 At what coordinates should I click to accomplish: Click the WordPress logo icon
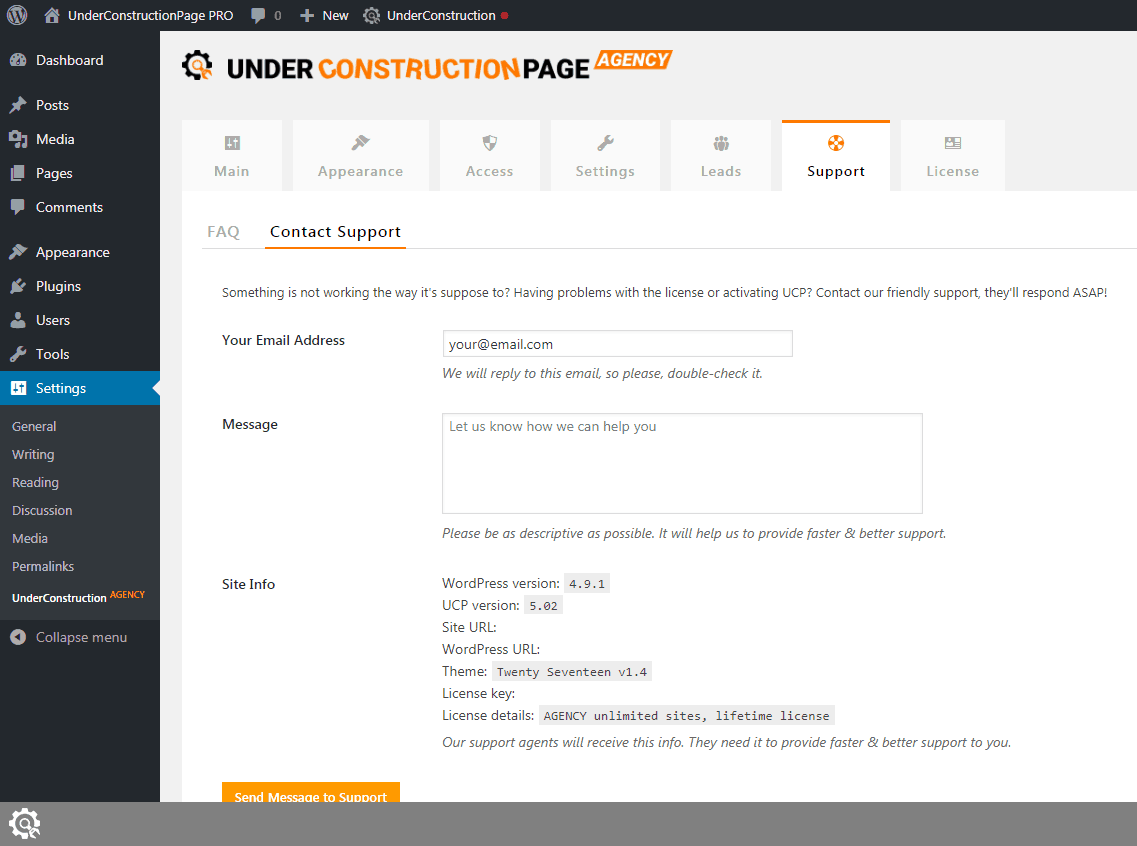pyautogui.click(x=17, y=15)
